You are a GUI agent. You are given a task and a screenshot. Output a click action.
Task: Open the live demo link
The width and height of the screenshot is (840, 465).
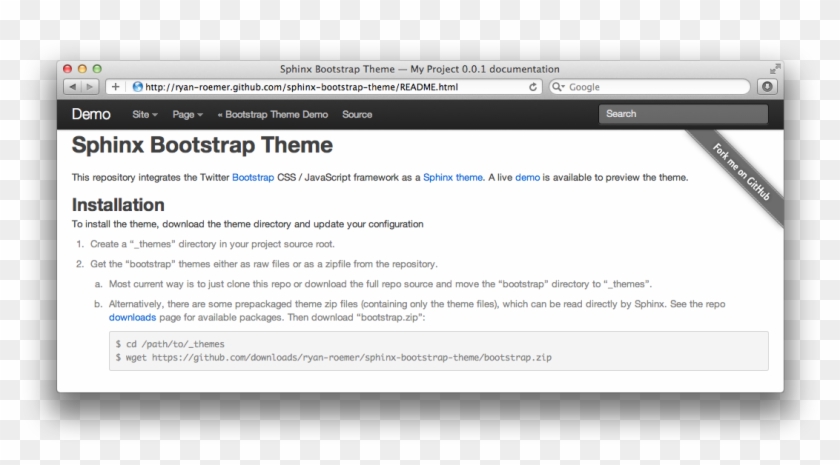(527, 177)
